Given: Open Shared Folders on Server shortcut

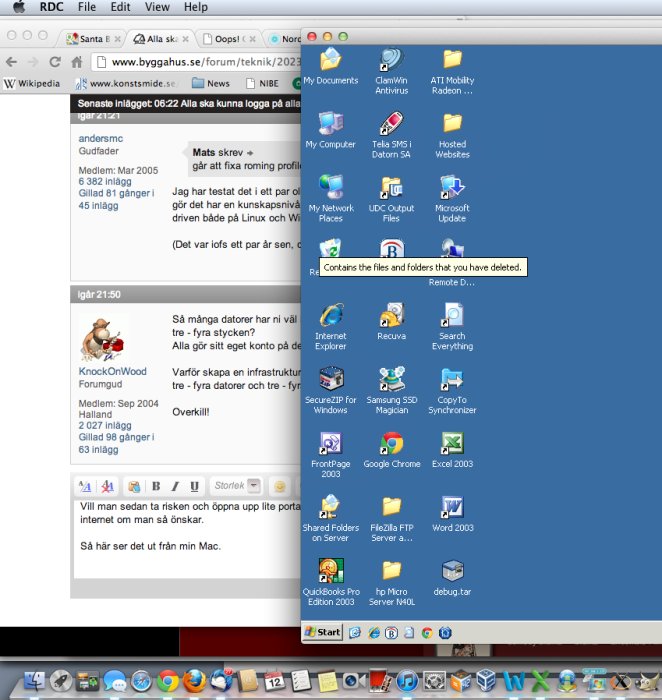Looking at the screenshot, I should tap(331, 518).
